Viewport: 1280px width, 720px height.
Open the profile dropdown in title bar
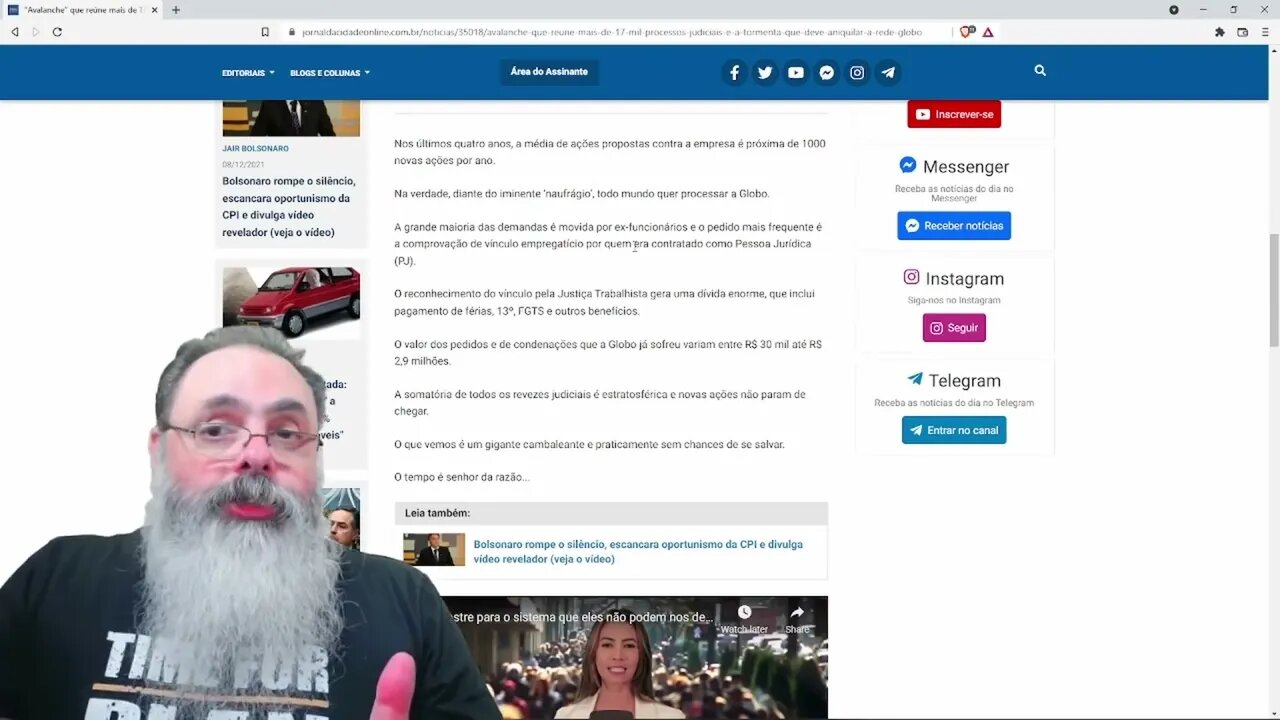click(1174, 10)
